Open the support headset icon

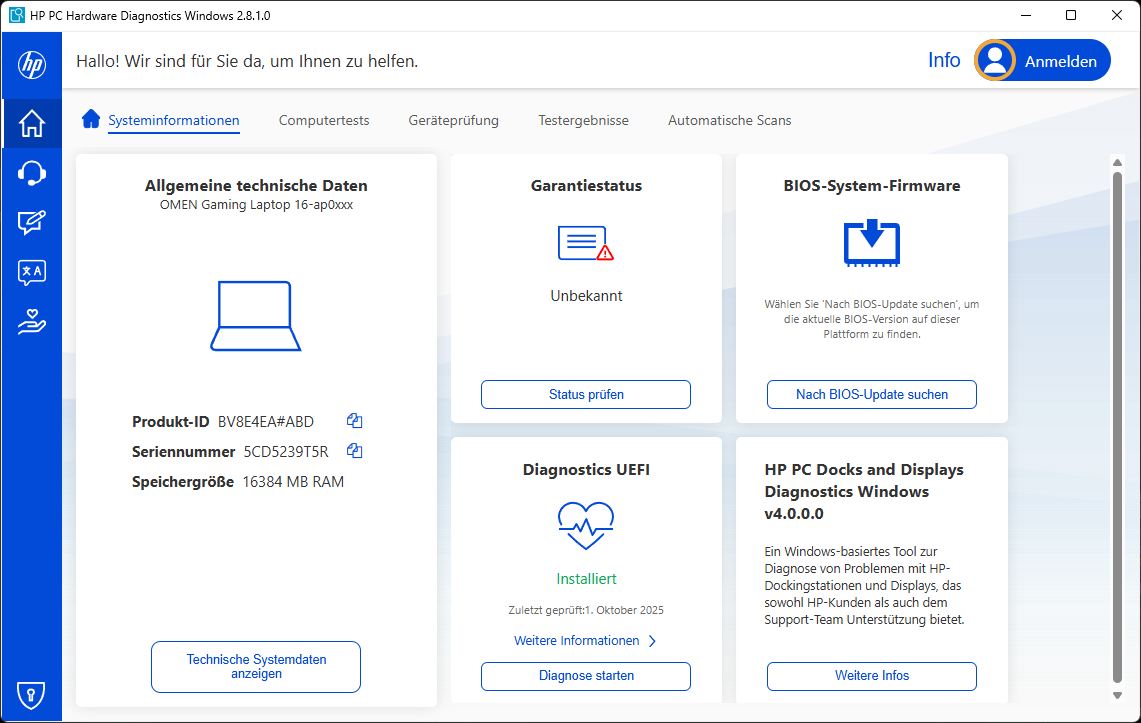[32, 173]
